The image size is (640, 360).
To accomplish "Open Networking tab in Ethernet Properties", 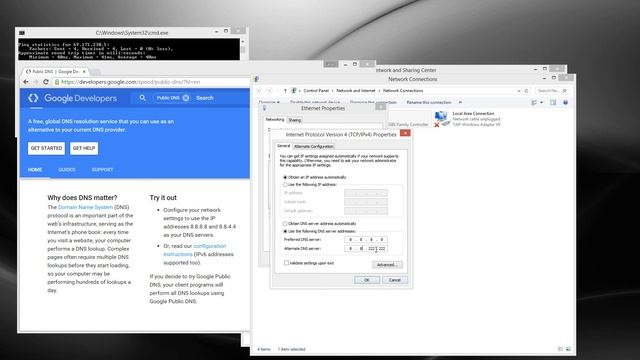I will coord(275,120).
